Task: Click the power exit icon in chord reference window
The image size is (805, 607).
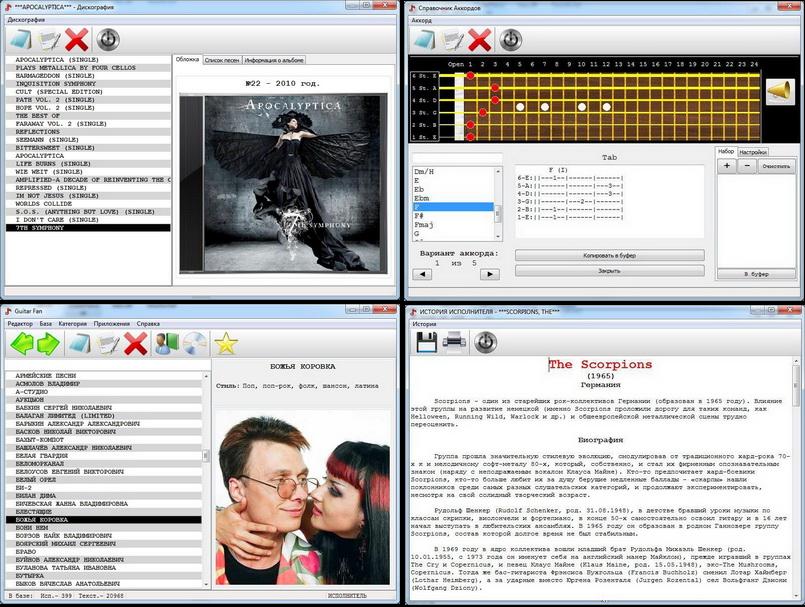Action: (511, 40)
